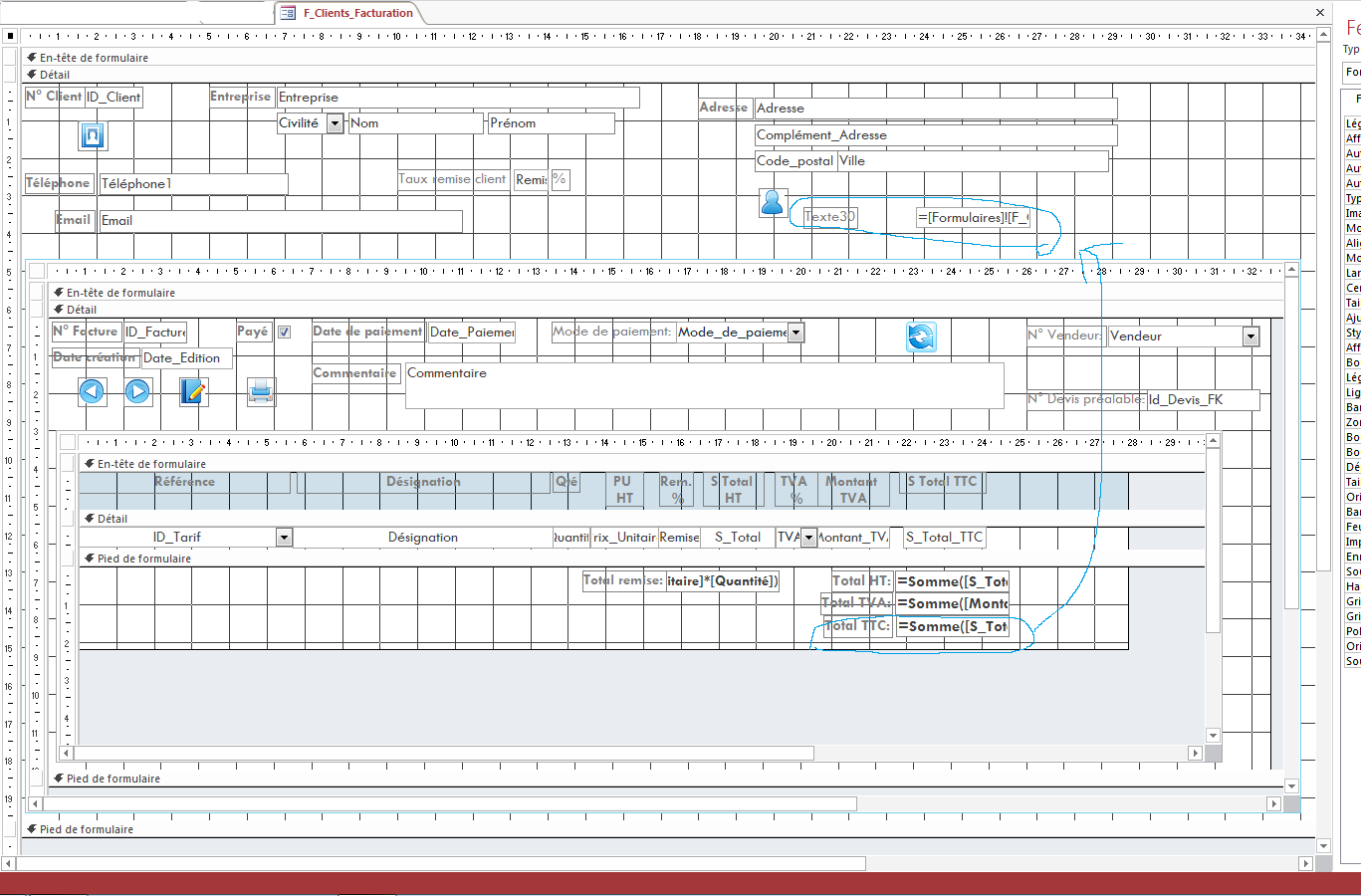Click the bottom Pied de formulaire section bar
Screen dimensions: 1361x896
click(x=669, y=829)
